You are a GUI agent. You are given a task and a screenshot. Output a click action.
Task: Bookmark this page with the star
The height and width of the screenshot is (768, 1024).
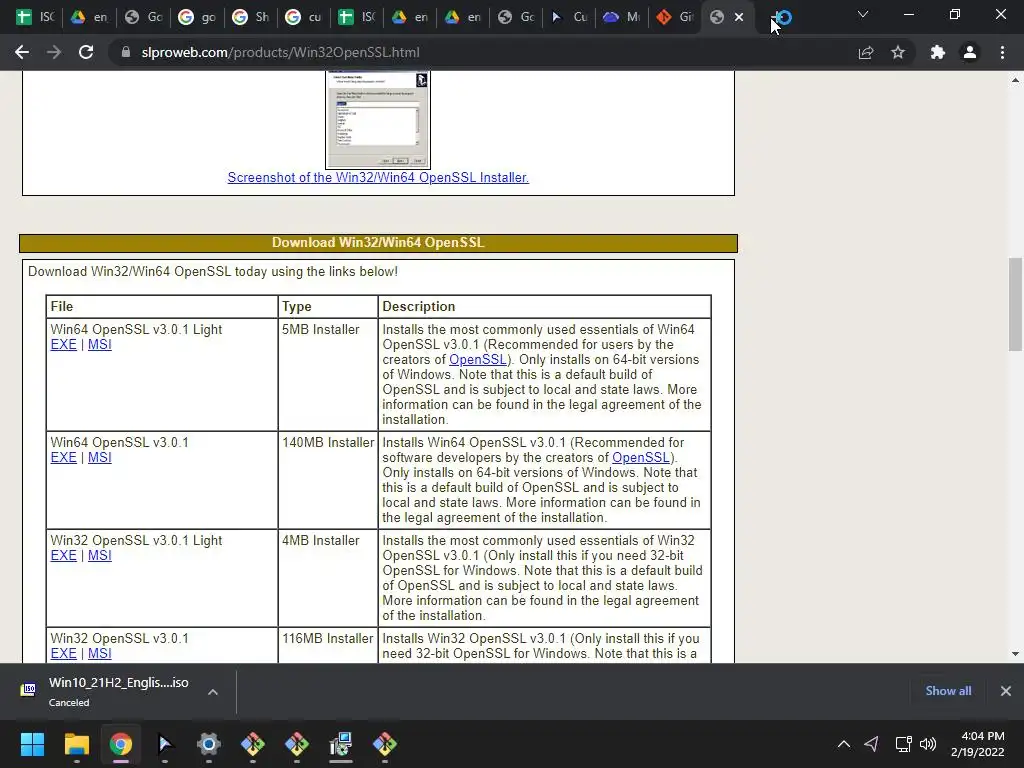pos(898,52)
